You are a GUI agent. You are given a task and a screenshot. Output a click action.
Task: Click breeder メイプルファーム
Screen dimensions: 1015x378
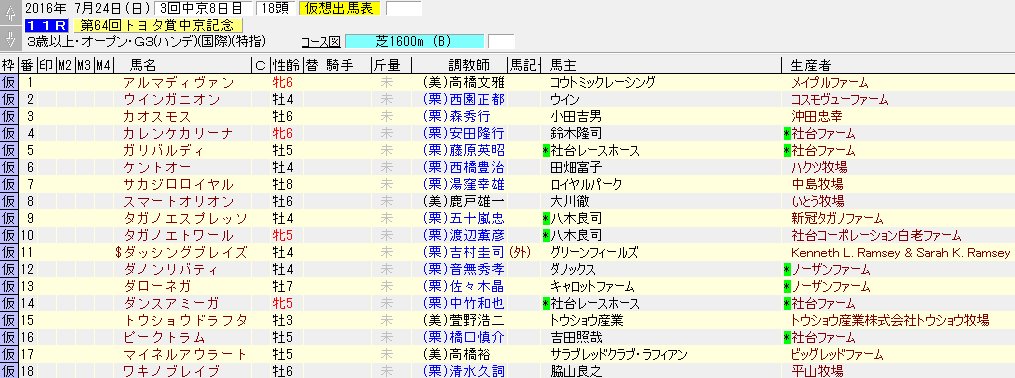[x=829, y=83]
